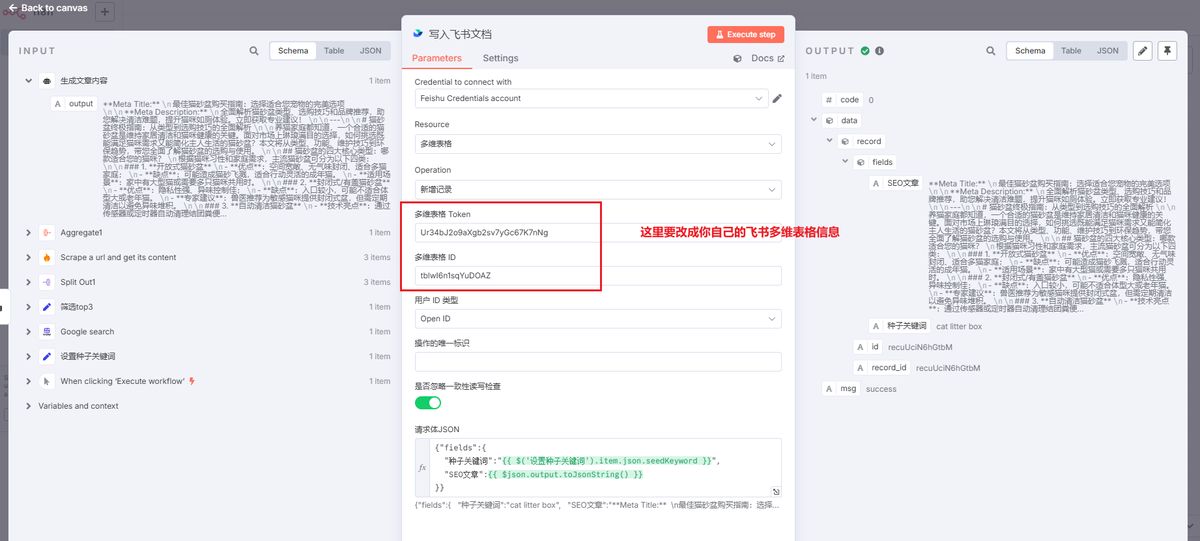Click the Aggregate1 node icon

pyautogui.click(x=47, y=232)
